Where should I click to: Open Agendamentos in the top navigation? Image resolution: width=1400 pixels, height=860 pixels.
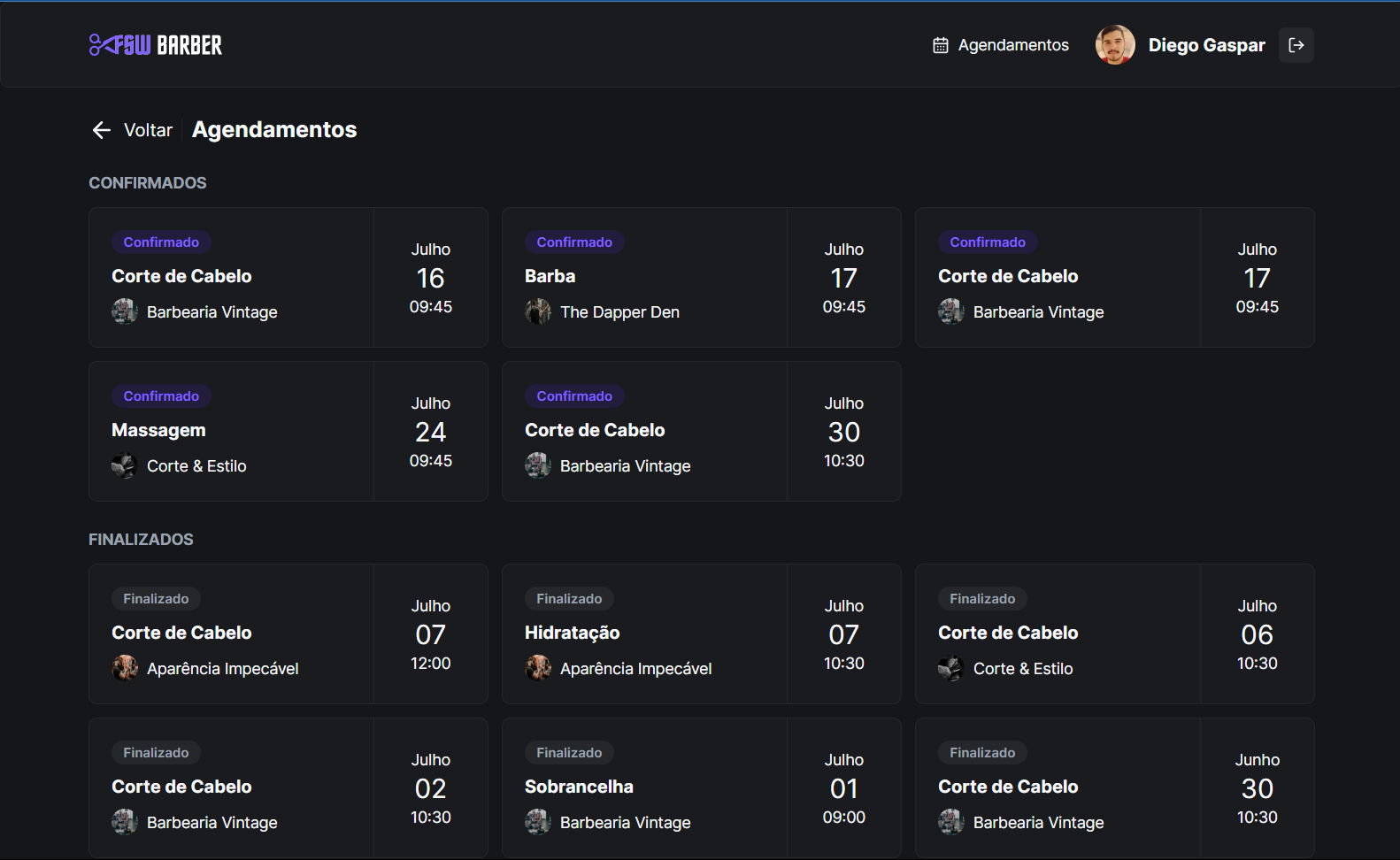pos(1012,45)
